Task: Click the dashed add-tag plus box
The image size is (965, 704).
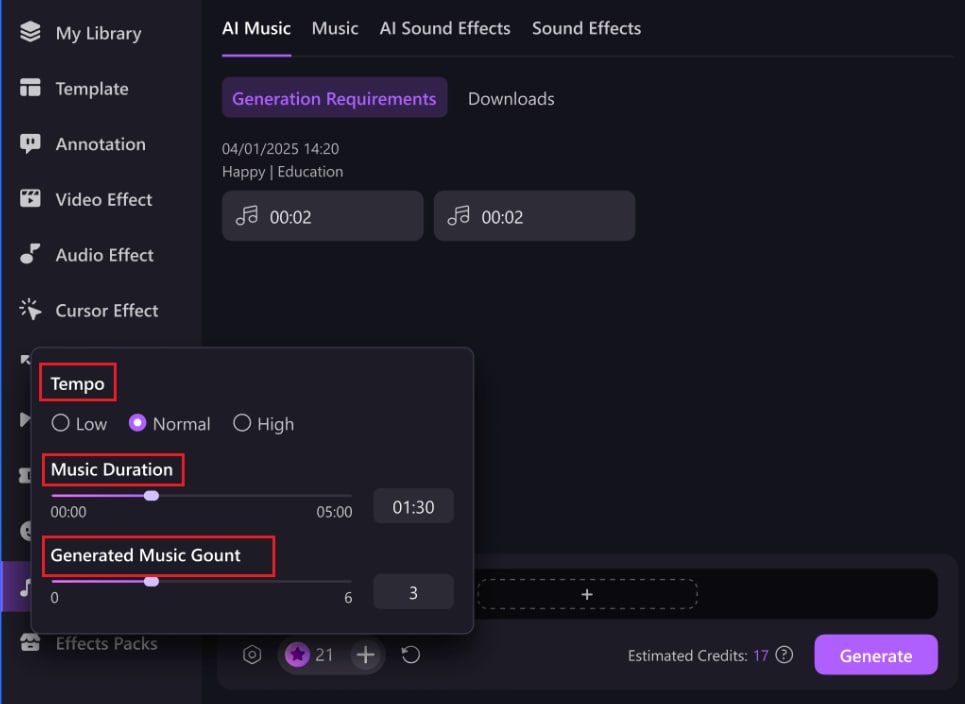Action: coord(587,594)
